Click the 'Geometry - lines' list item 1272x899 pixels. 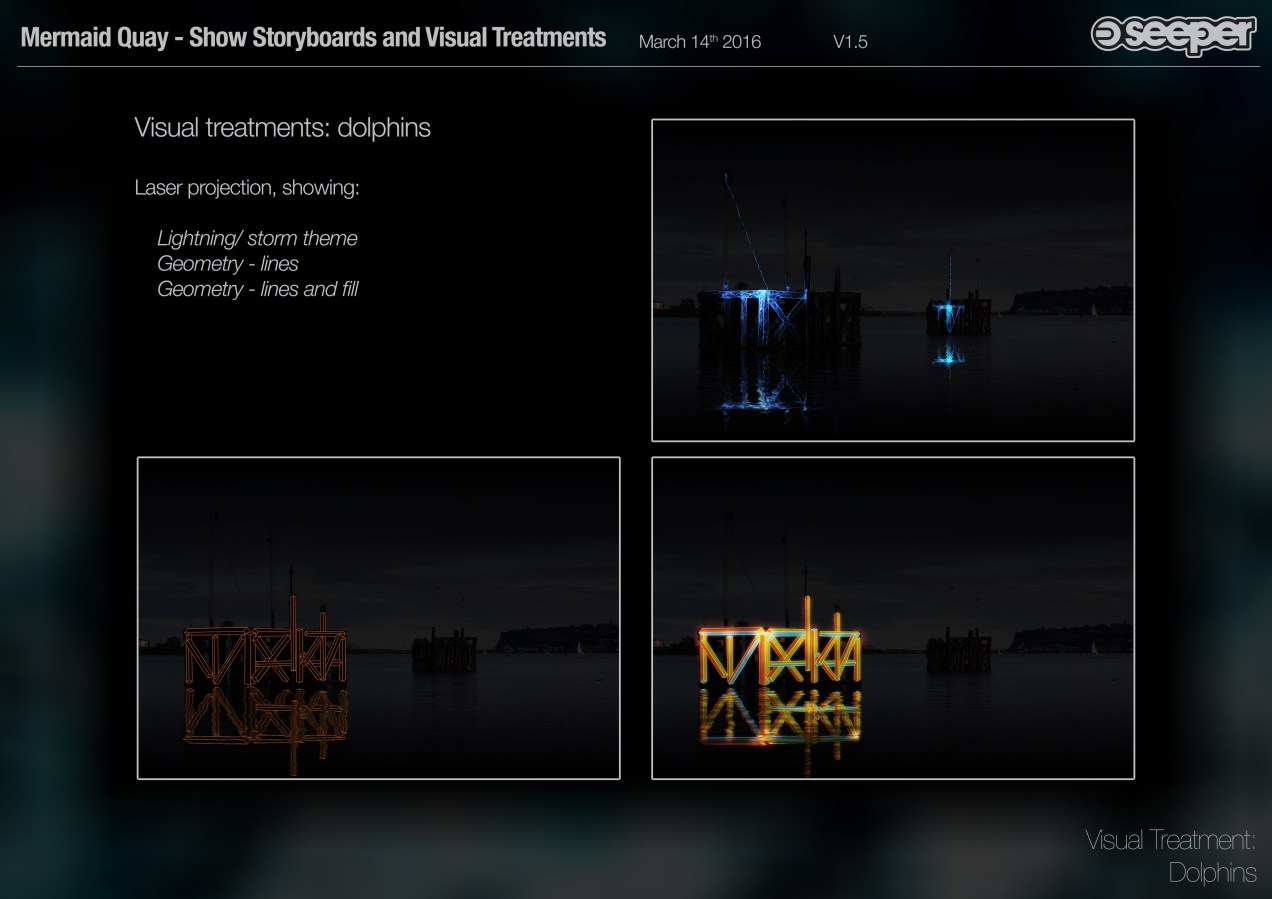tap(227, 264)
